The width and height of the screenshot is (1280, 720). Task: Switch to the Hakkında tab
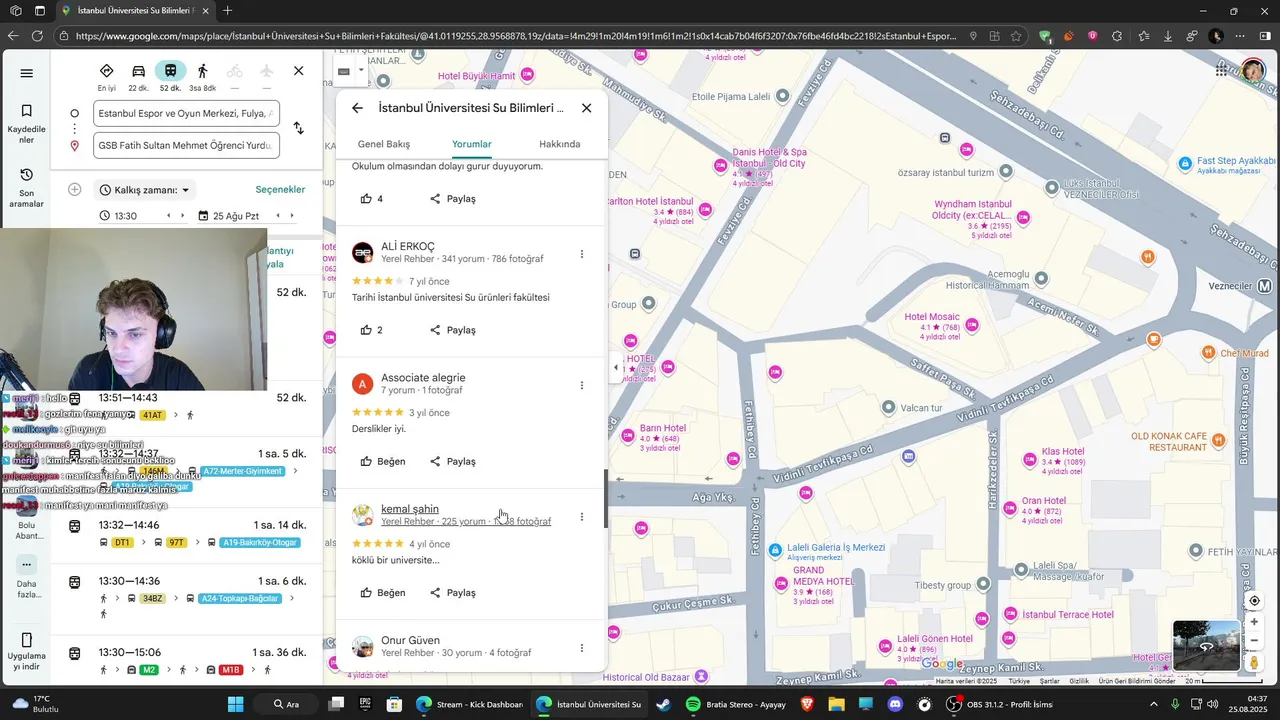coord(559,144)
